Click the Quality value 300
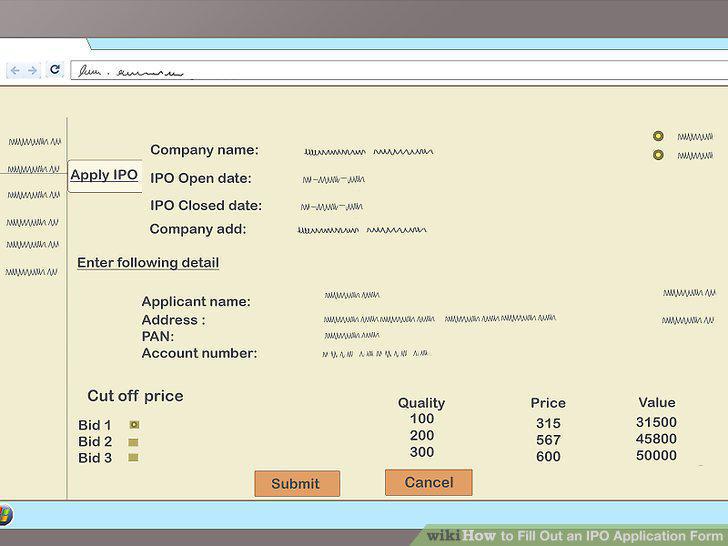Screen dimensions: 728x546 422,452
